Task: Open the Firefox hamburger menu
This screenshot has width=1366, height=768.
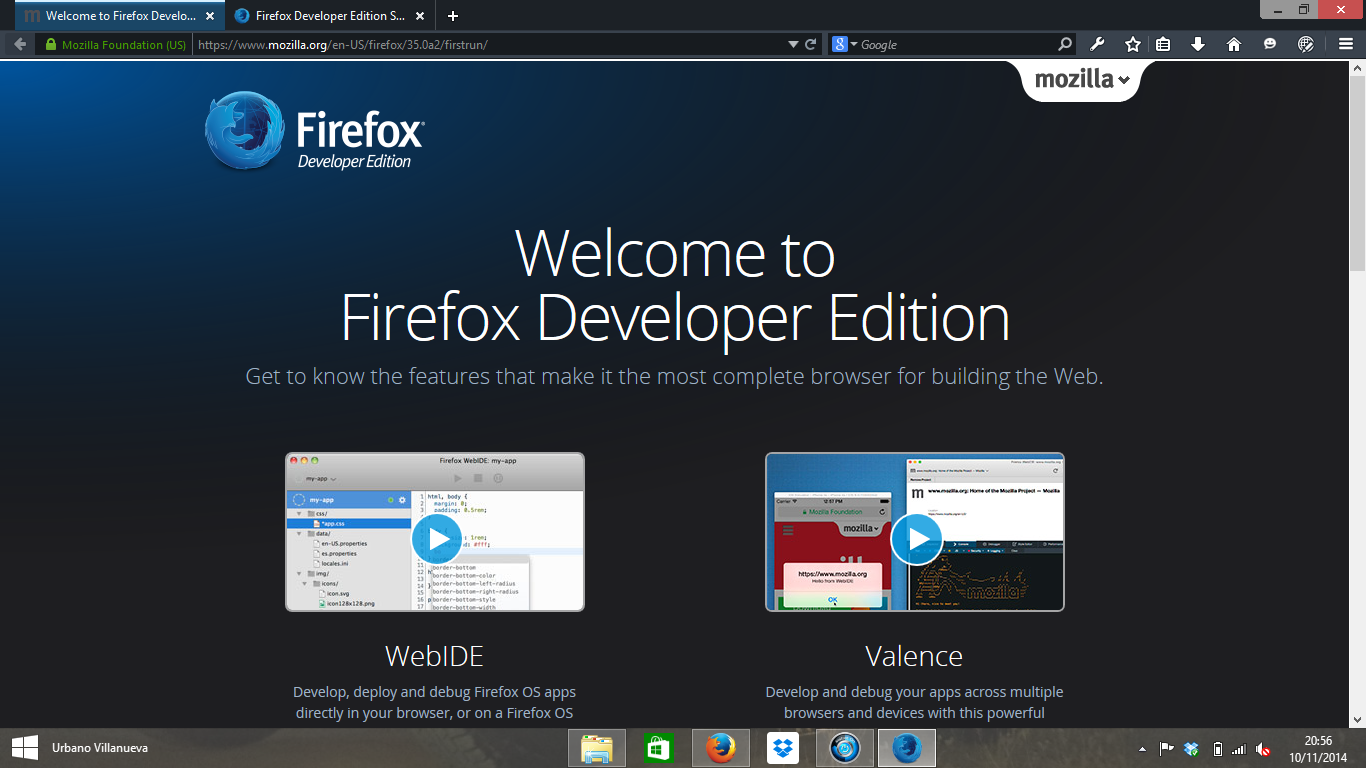Action: tap(1346, 44)
